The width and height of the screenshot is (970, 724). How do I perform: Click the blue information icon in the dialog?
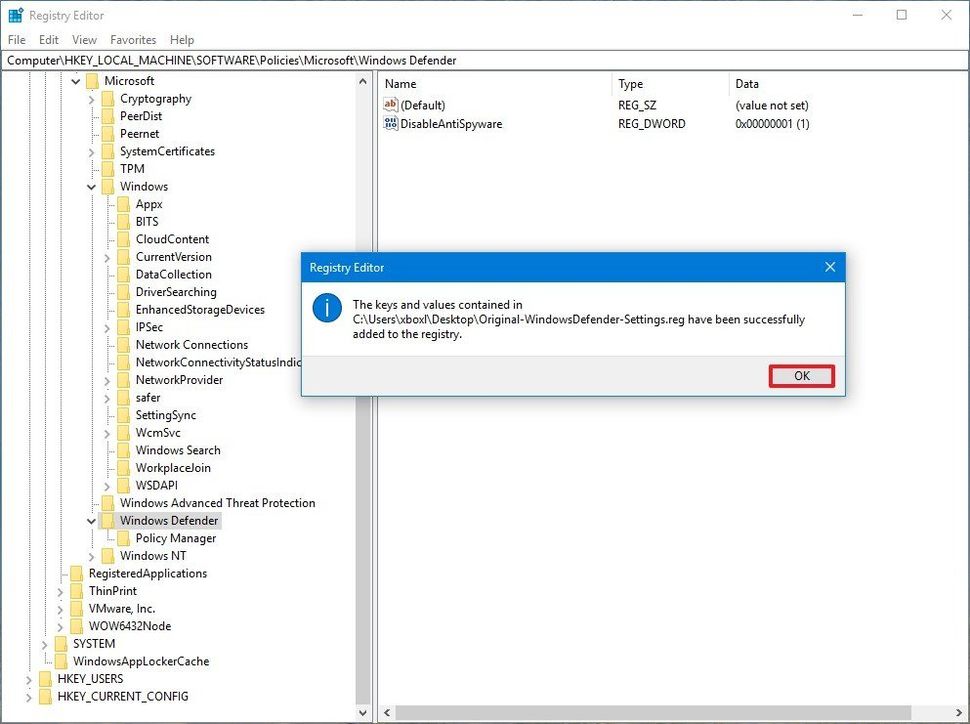pyautogui.click(x=326, y=308)
